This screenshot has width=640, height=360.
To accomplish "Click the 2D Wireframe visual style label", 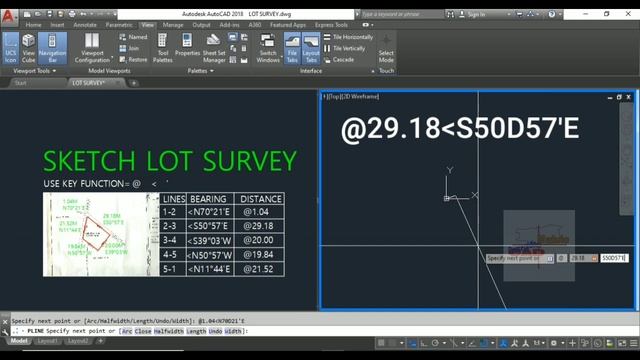I will point(360,96).
